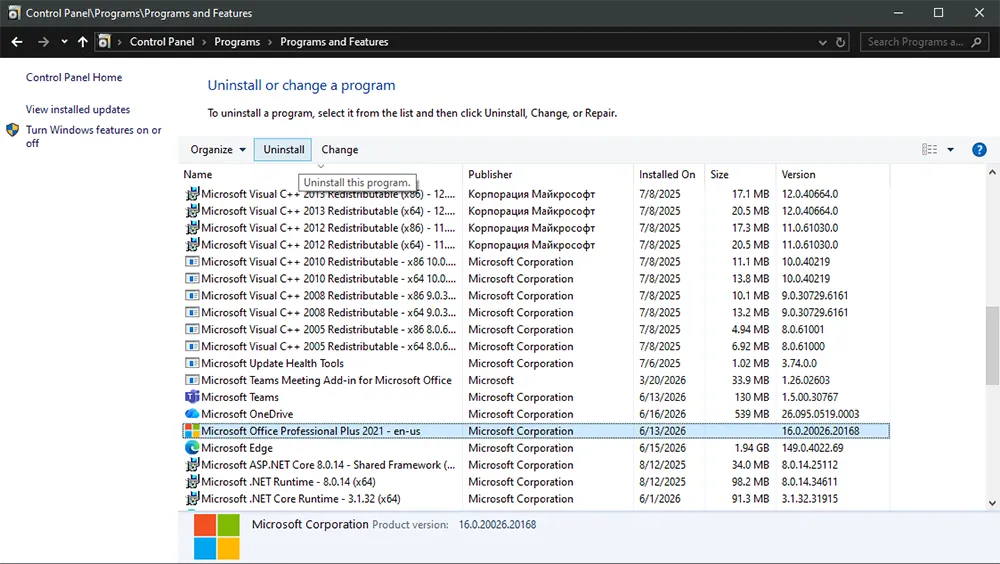Image resolution: width=1000 pixels, height=564 pixels.
Task: Open the Organize dropdown menu
Action: coord(218,150)
